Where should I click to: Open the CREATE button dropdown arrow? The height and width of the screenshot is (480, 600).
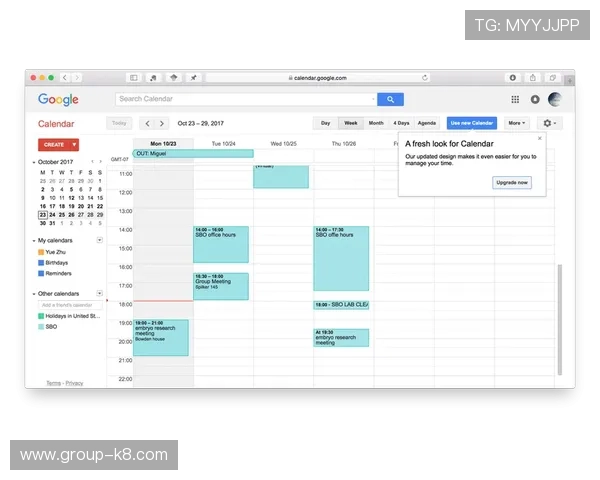click(74, 145)
